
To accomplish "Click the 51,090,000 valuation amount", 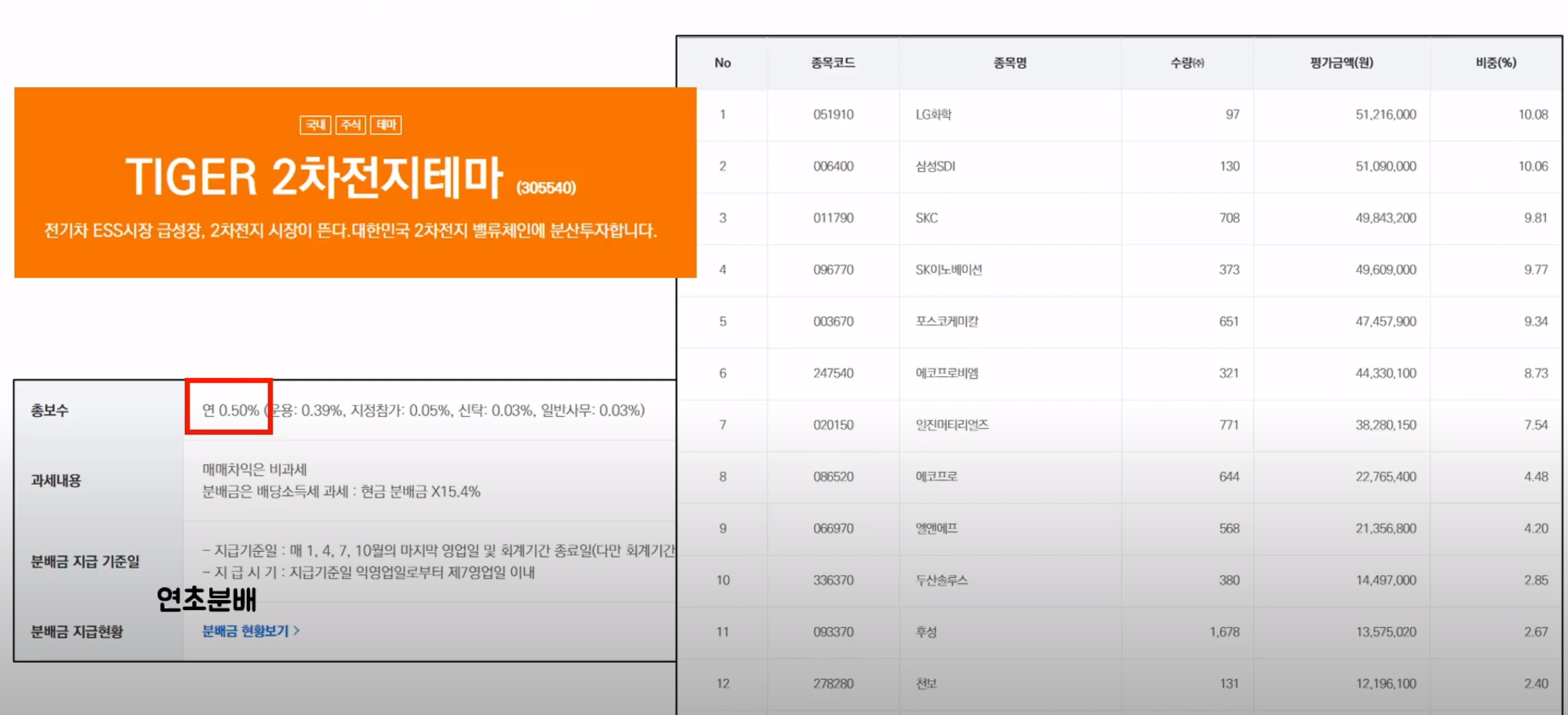I will click(x=1386, y=167).
